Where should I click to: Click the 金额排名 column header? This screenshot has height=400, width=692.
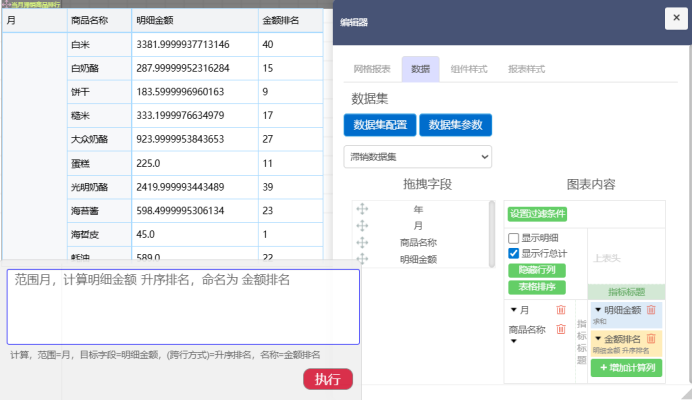[x=291, y=20]
